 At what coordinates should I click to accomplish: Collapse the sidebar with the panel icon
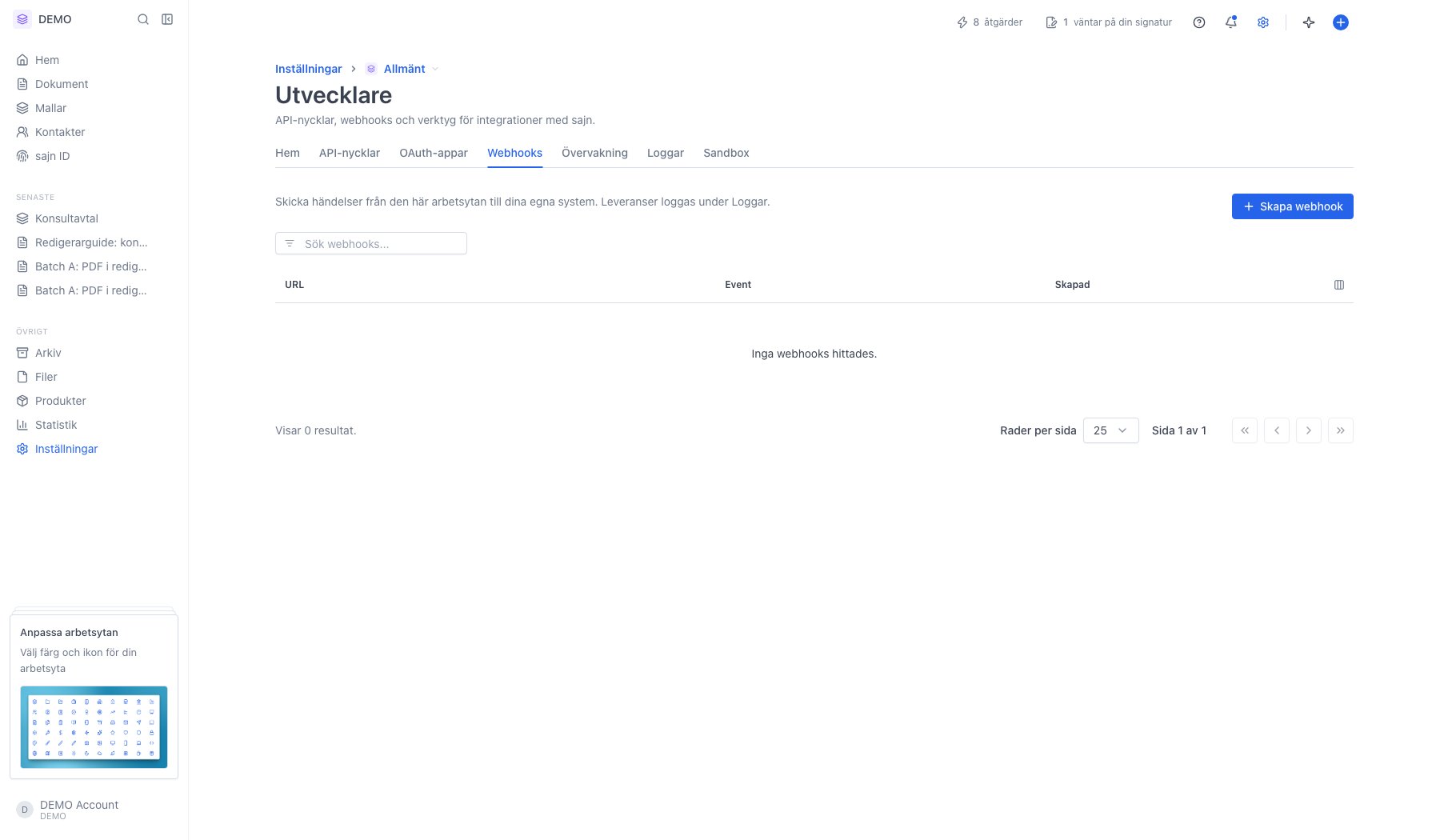167,19
